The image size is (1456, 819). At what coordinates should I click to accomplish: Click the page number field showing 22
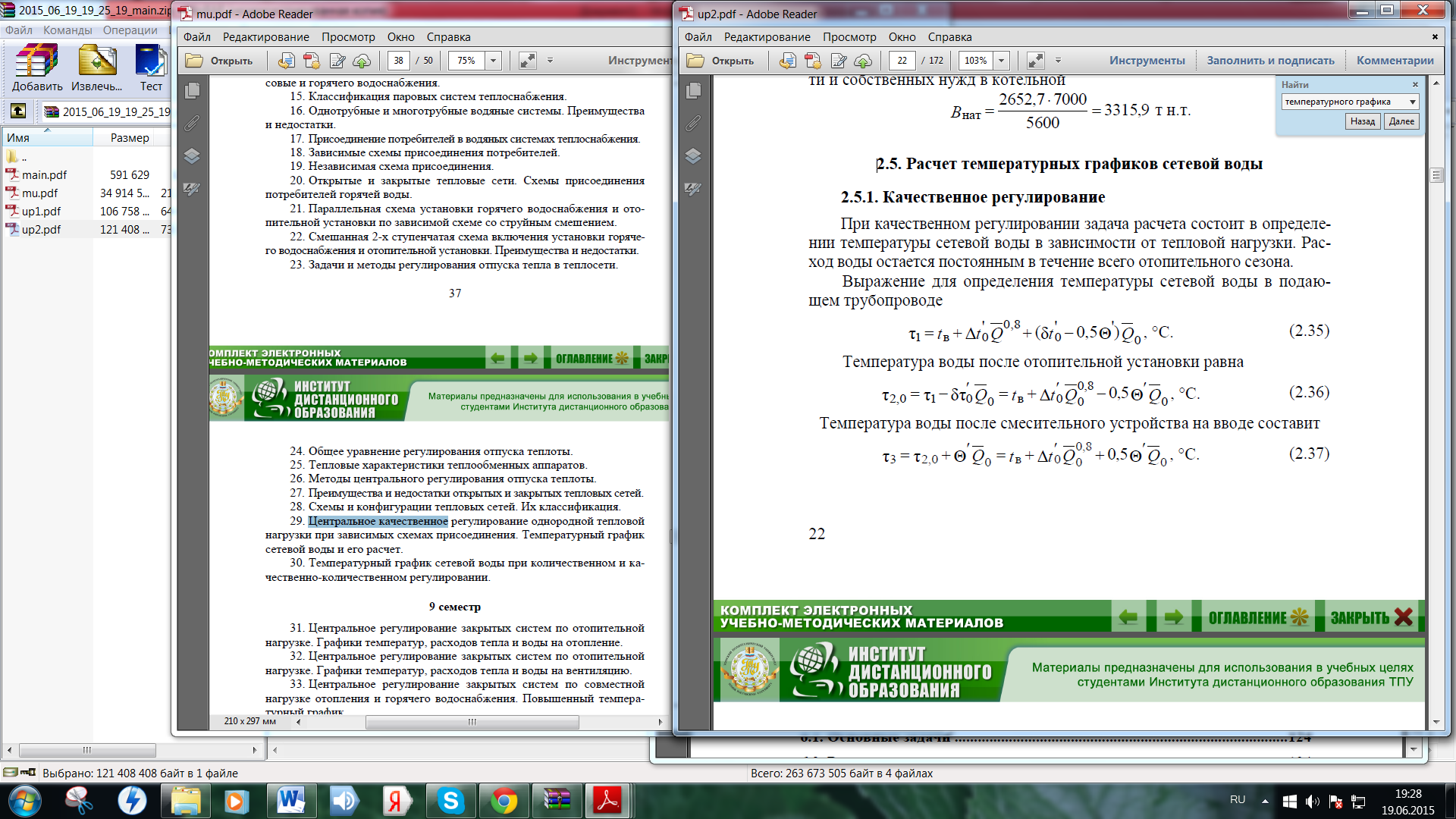(x=902, y=61)
